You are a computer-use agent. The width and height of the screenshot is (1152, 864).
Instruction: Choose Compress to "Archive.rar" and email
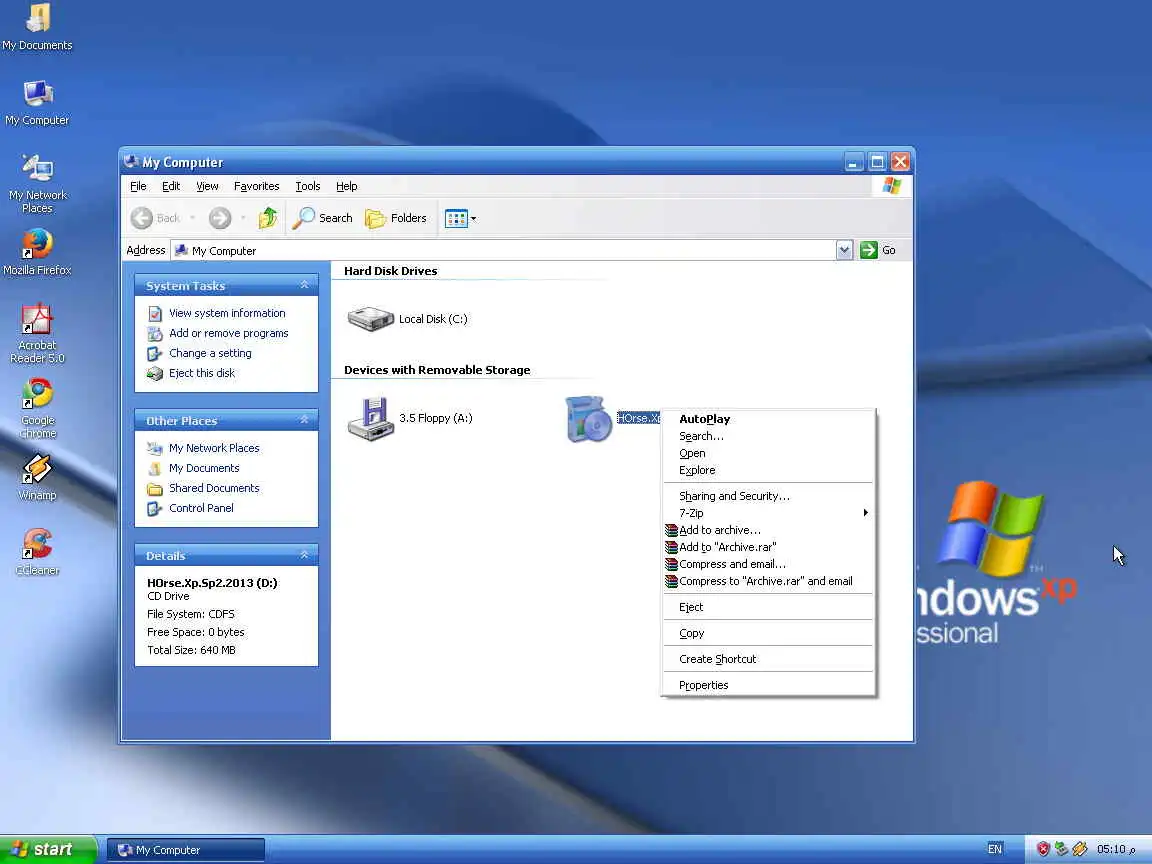point(768,581)
